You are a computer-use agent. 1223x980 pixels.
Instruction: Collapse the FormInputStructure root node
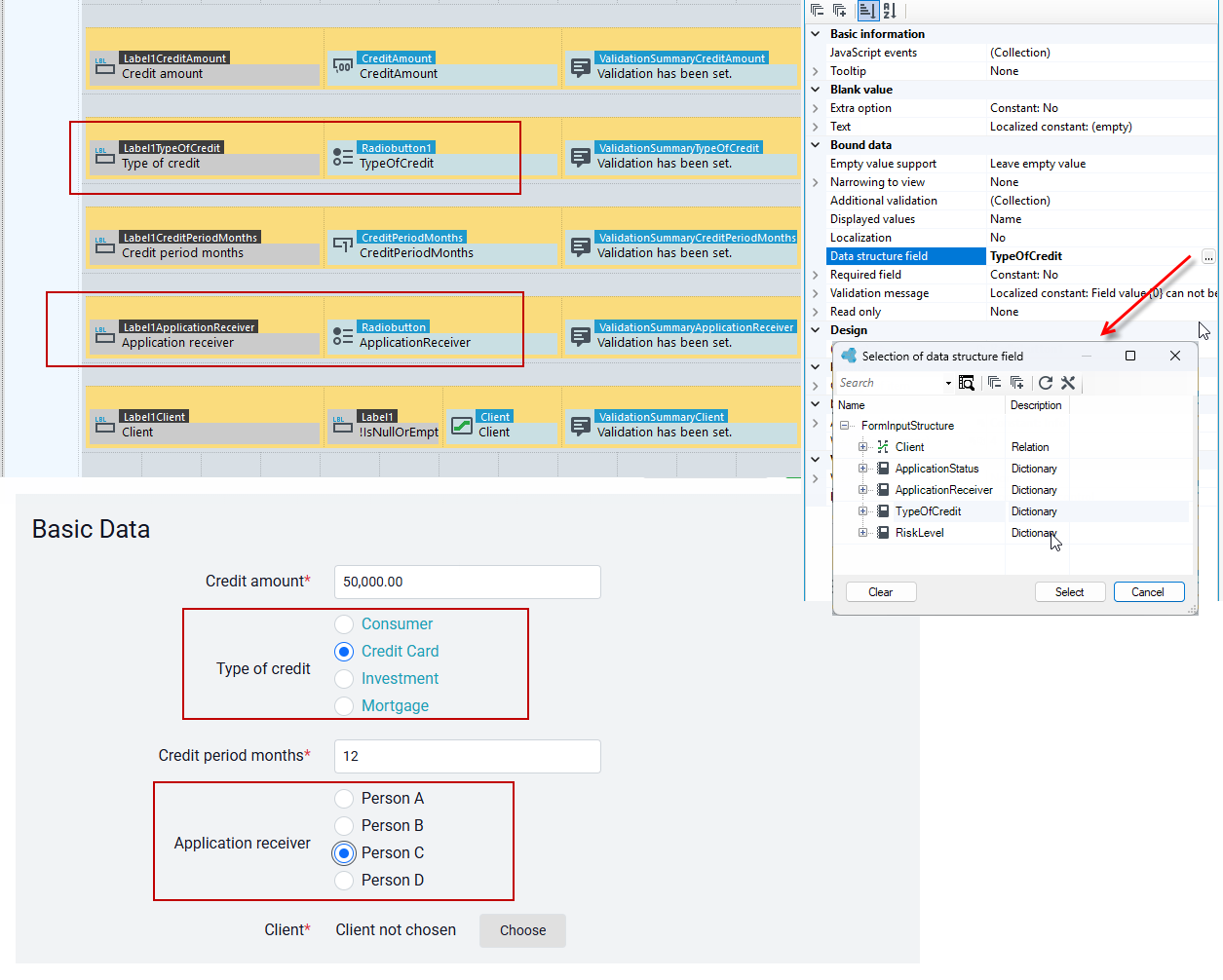tap(844, 426)
